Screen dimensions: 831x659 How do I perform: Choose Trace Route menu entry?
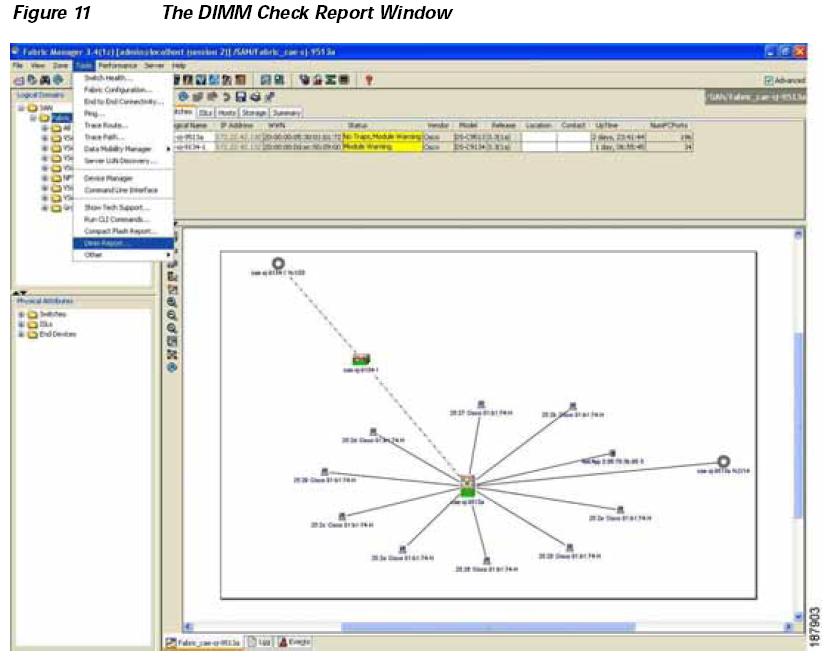[123, 125]
